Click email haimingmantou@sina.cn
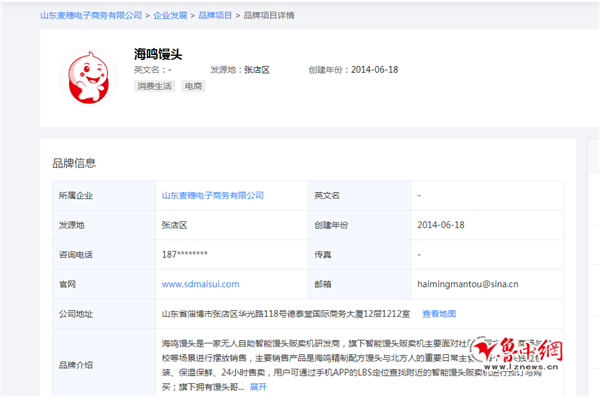 [x=468, y=284]
